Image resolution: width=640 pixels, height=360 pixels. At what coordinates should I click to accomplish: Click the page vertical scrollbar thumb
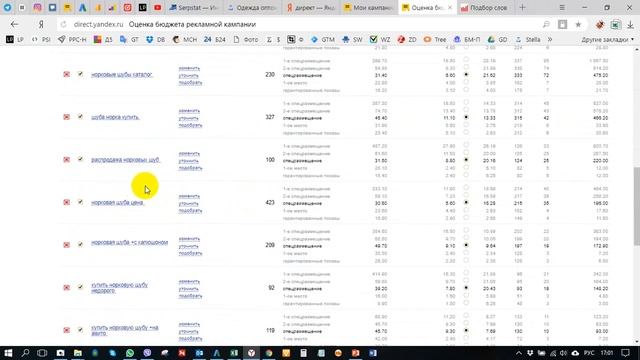pyautogui.click(x=637, y=206)
